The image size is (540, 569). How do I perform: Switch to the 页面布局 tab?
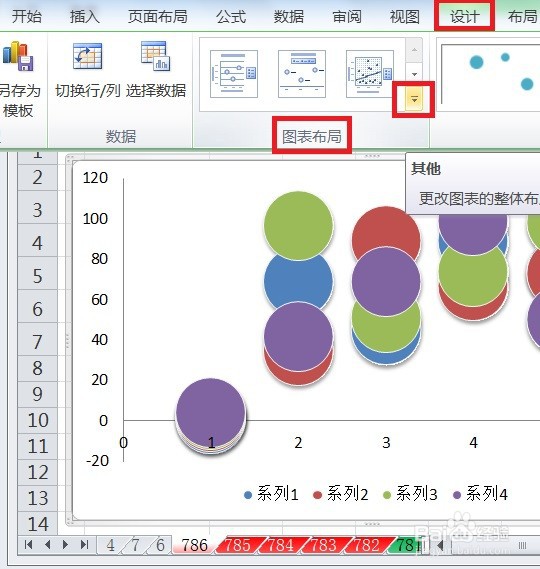[158, 17]
